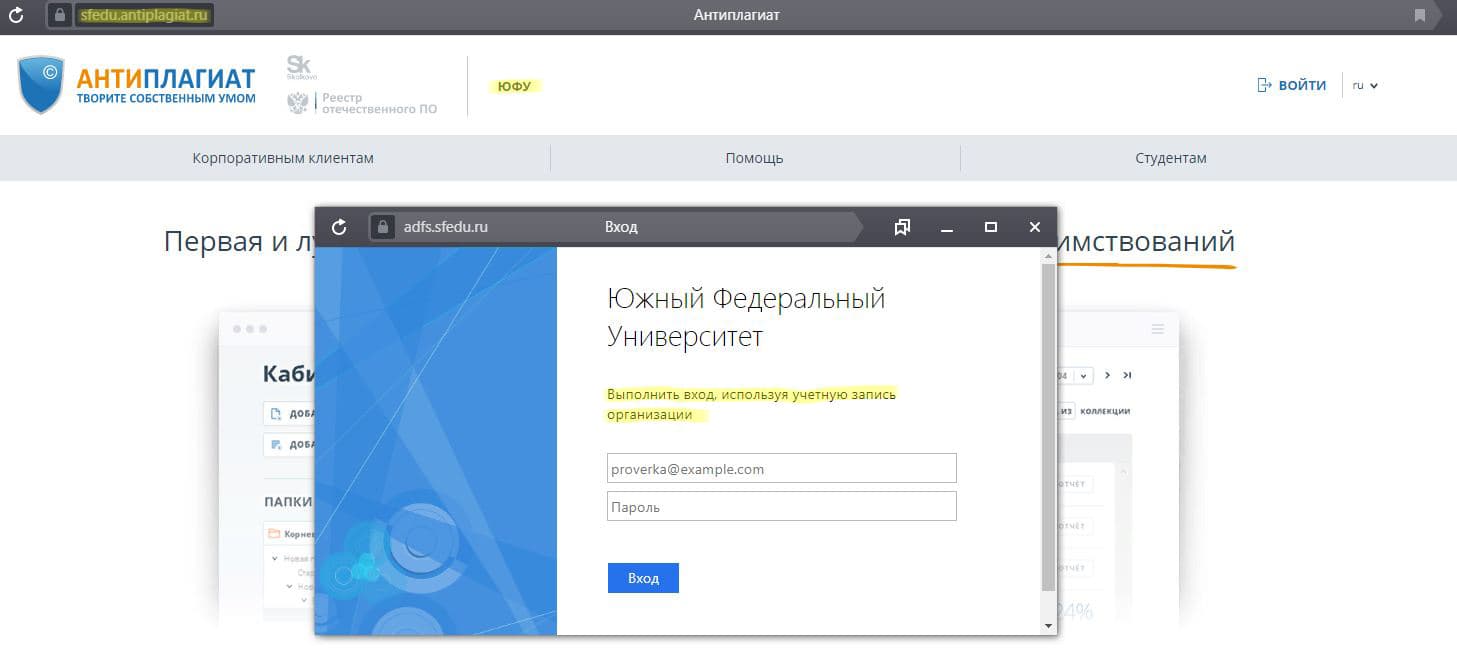The width and height of the screenshot is (1457, 653).
Task: Open the Студентам menu item
Action: pos(1171,158)
